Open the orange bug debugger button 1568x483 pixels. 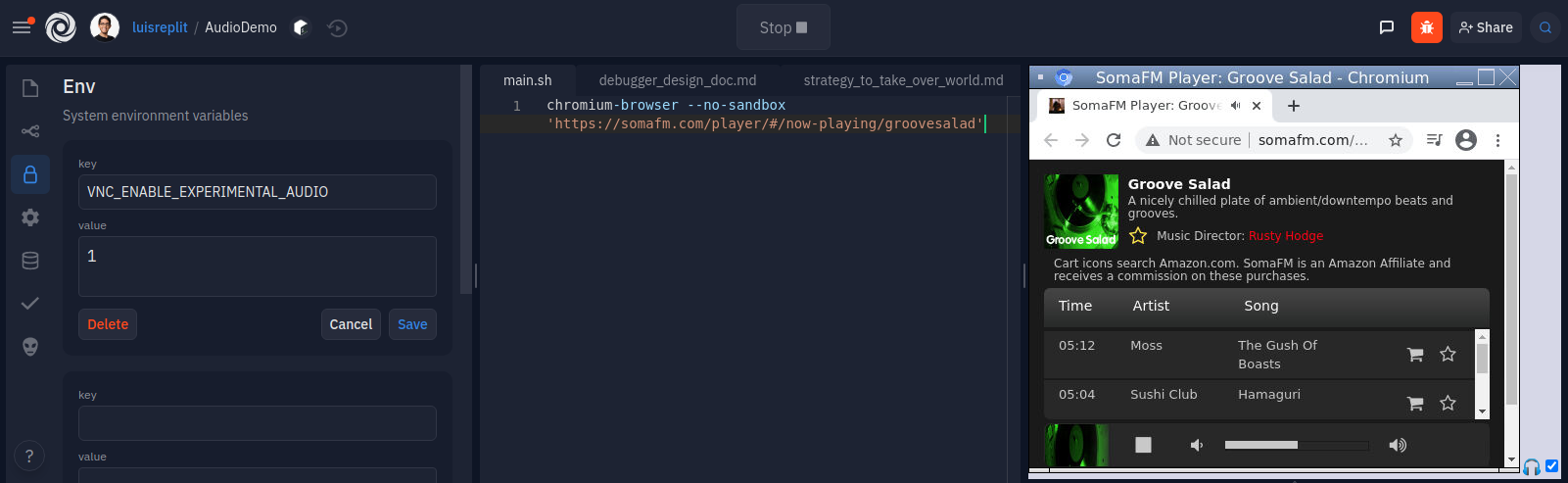click(1427, 27)
